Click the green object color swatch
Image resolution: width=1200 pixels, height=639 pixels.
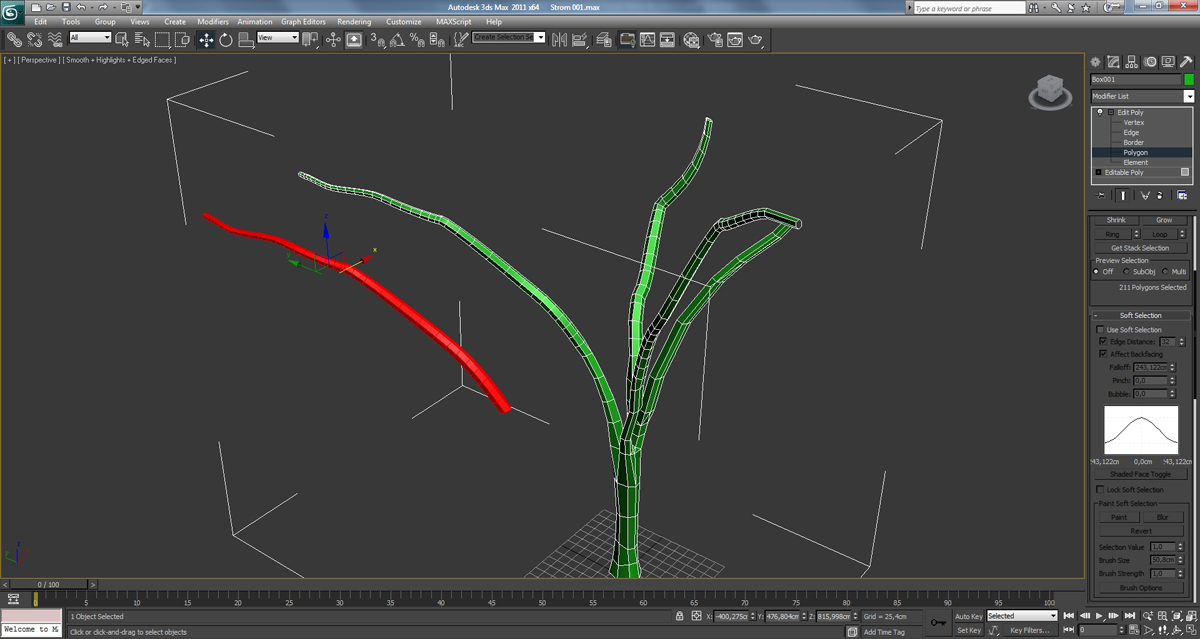1189,79
